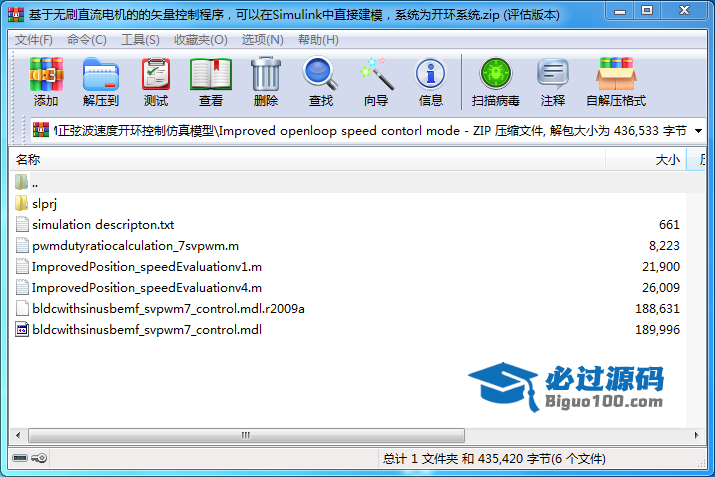This screenshot has width=715, height=477.
Task: Click the bldcwithsinusbemf_svpwm7_control.mdl file icon
Action: pos(22,329)
